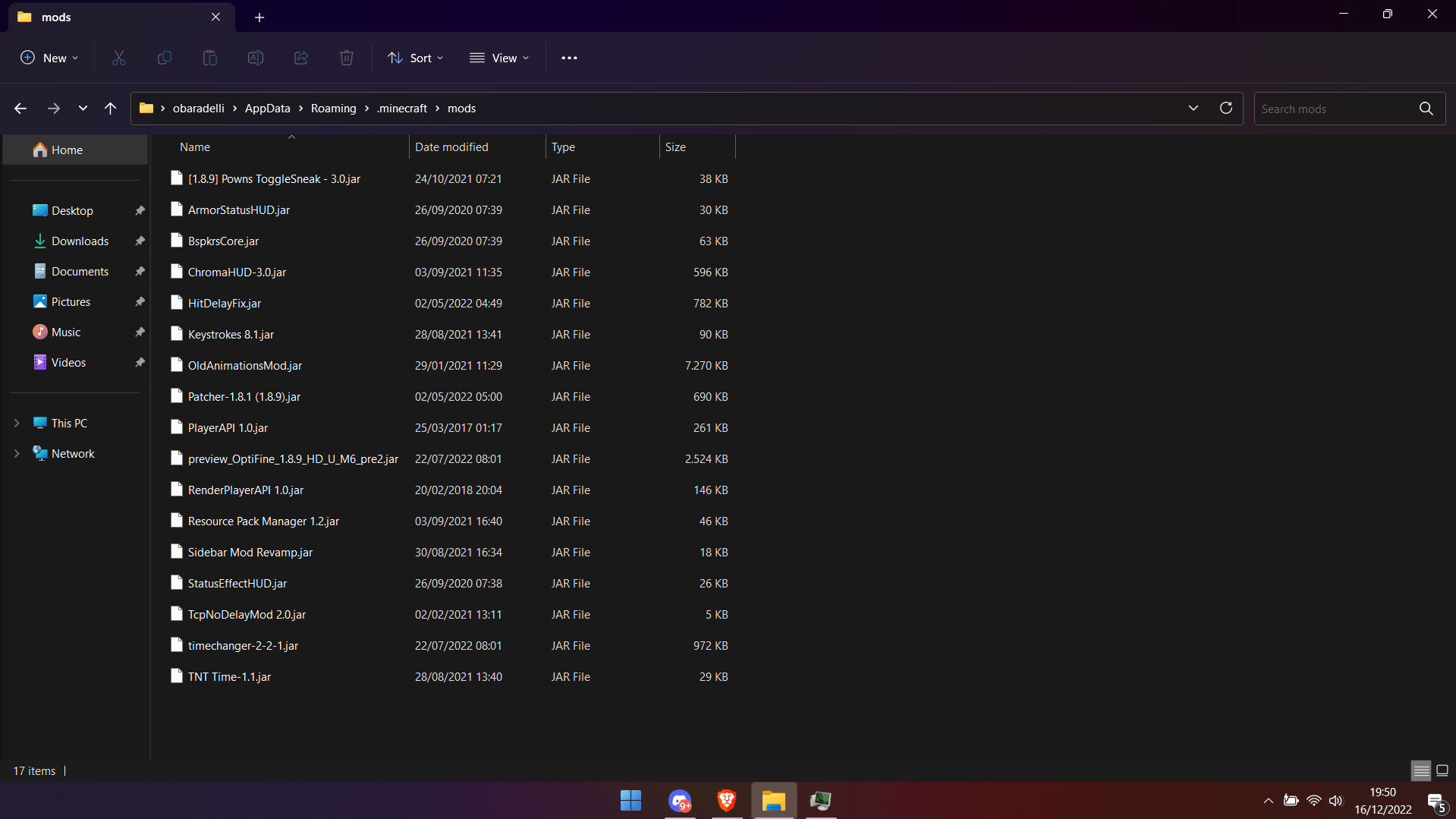Open the See more three-dots menu

point(569,58)
